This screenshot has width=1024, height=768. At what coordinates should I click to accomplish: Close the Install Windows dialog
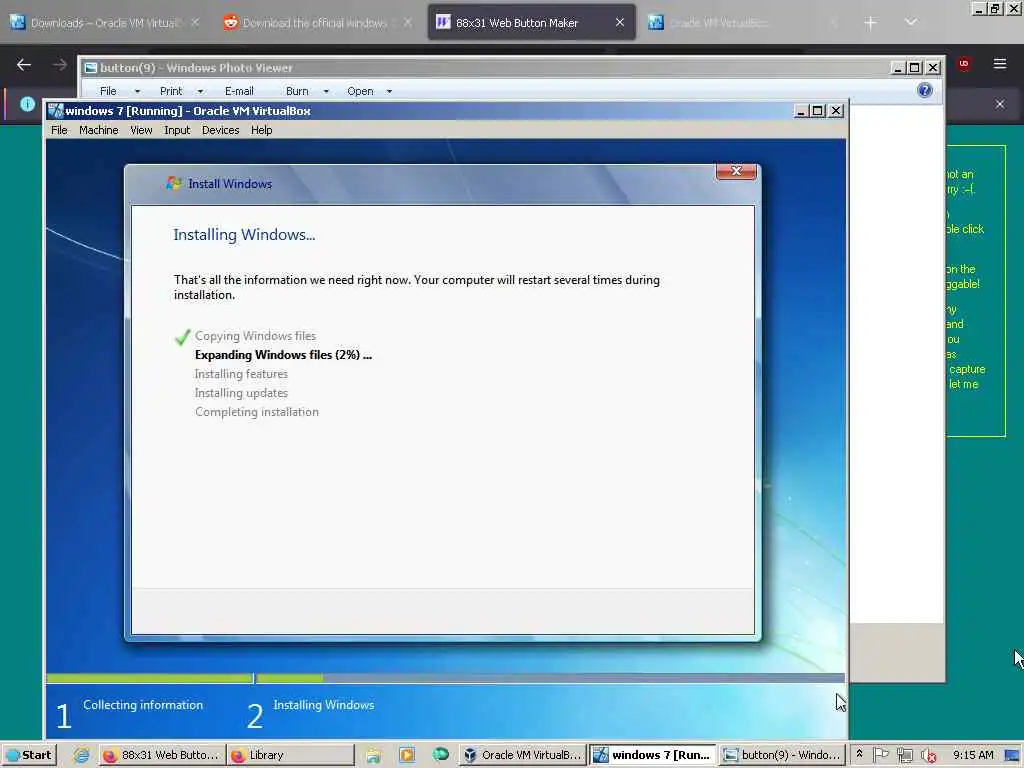[x=736, y=171]
